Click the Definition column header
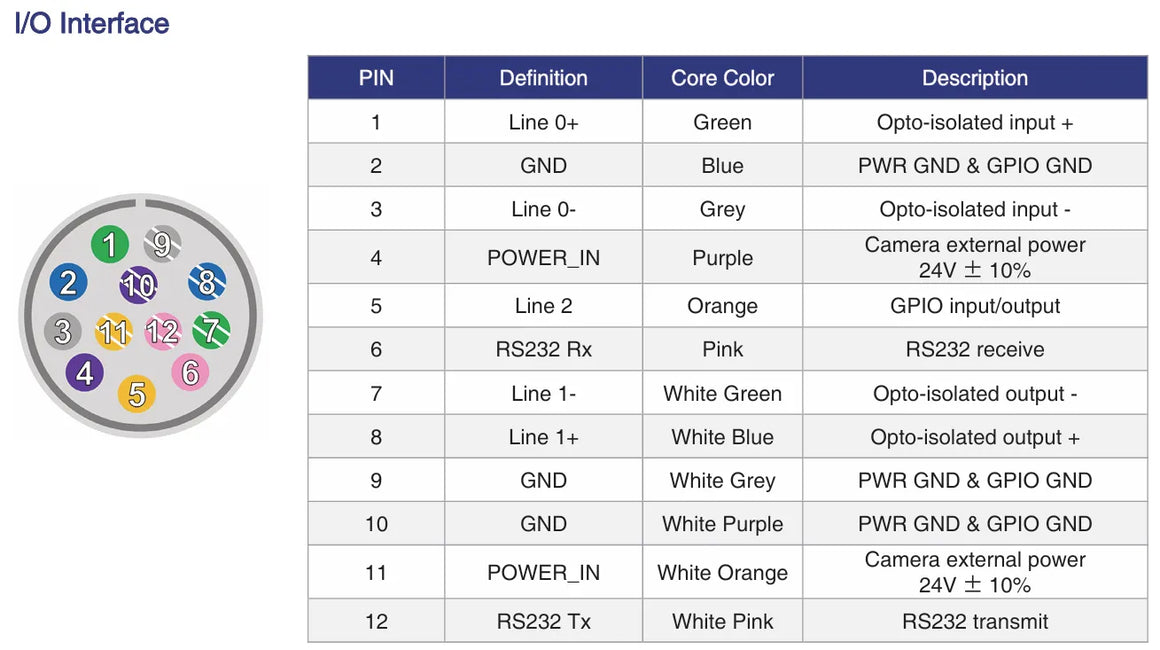The image size is (1160, 650). click(543, 78)
